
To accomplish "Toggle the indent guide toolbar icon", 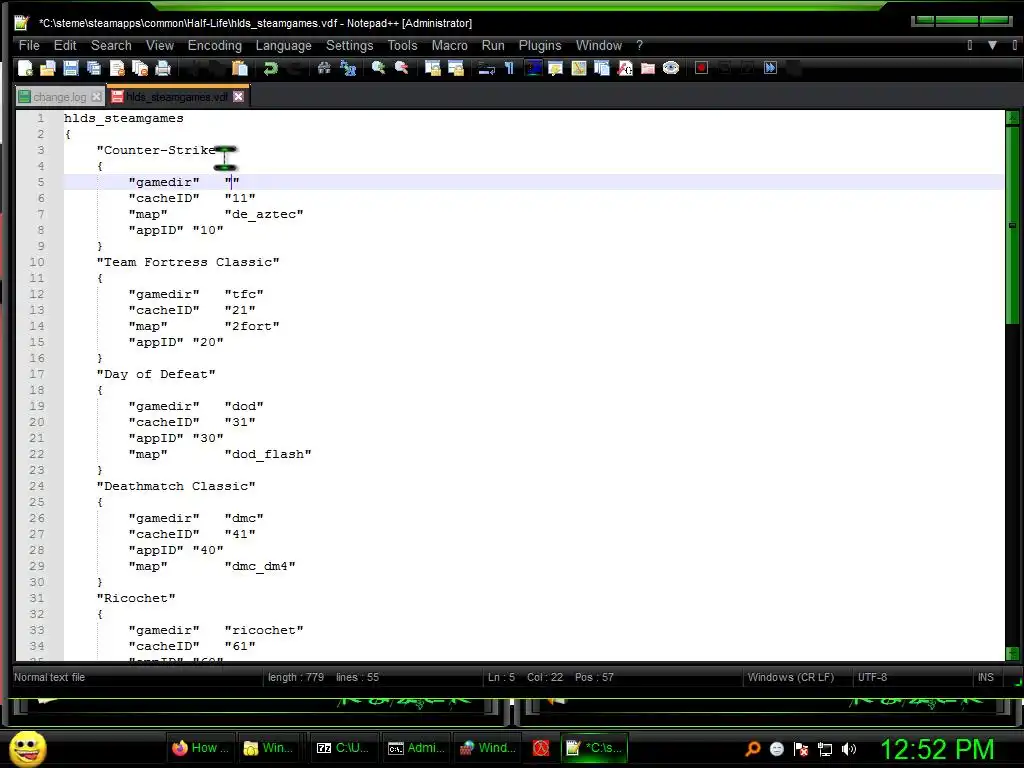I will [533, 68].
